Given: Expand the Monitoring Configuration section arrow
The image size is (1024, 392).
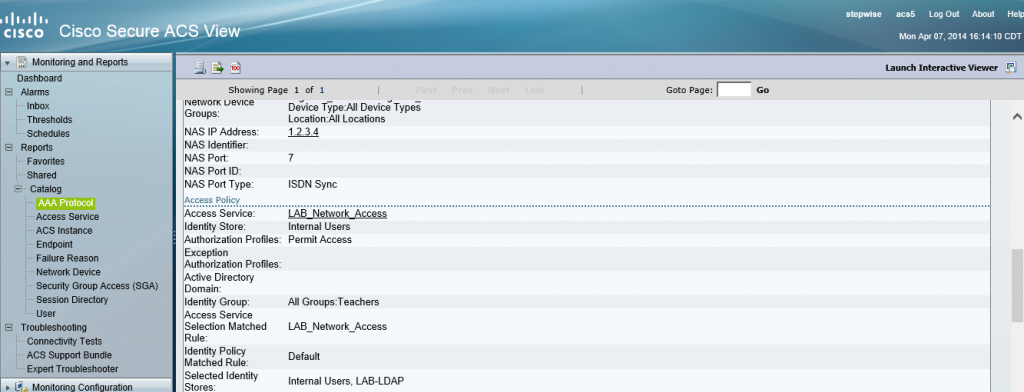Looking at the screenshot, I should [x=7, y=387].
